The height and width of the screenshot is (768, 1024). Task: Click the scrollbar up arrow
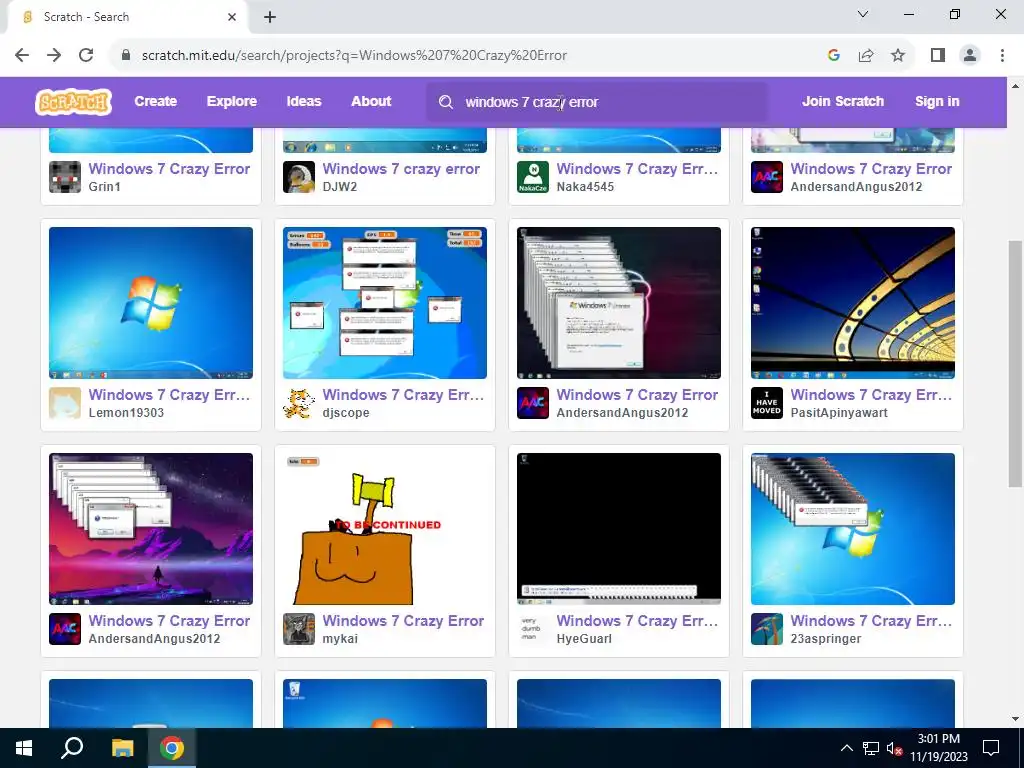(x=1015, y=86)
